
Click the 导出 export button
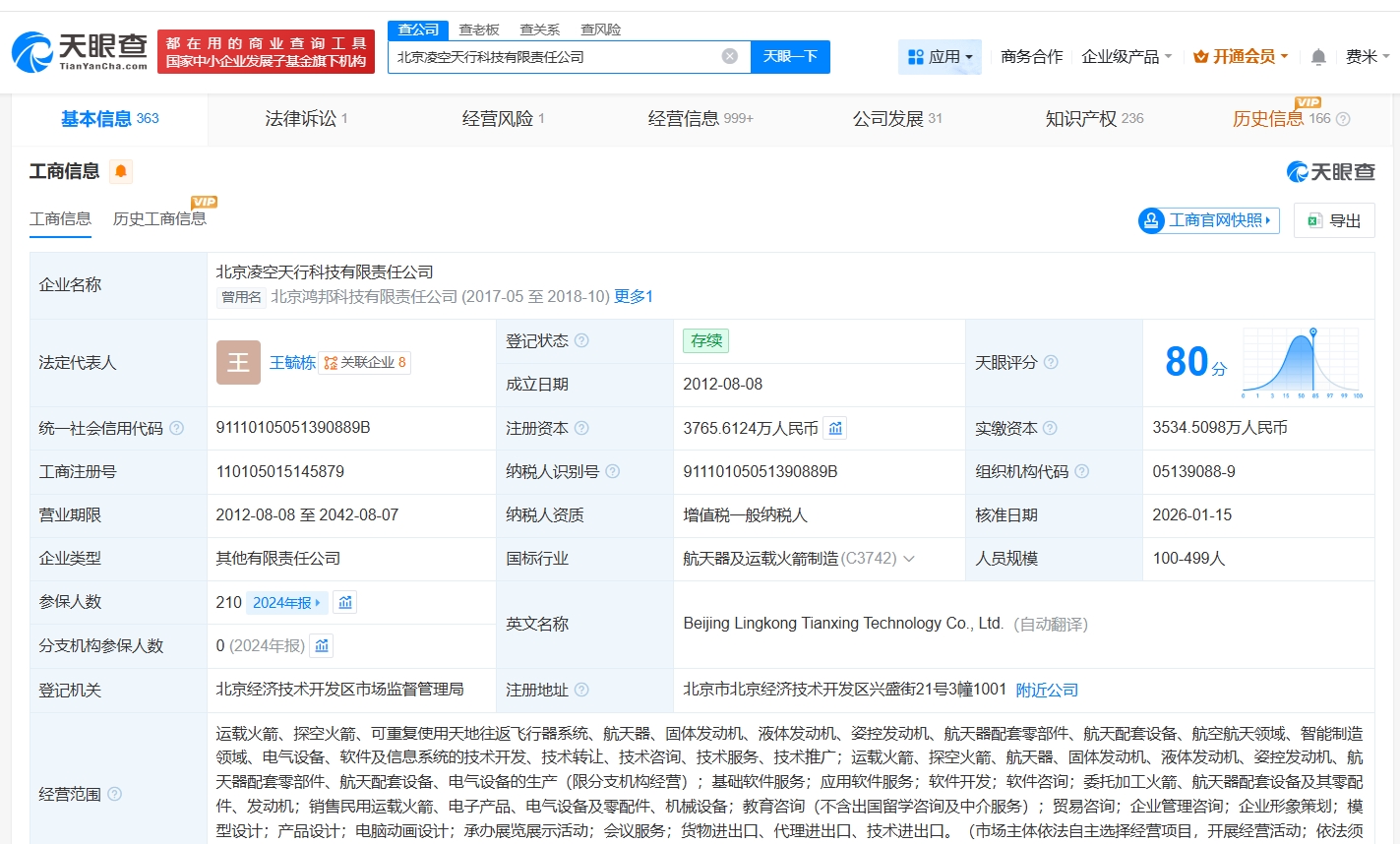1334,220
